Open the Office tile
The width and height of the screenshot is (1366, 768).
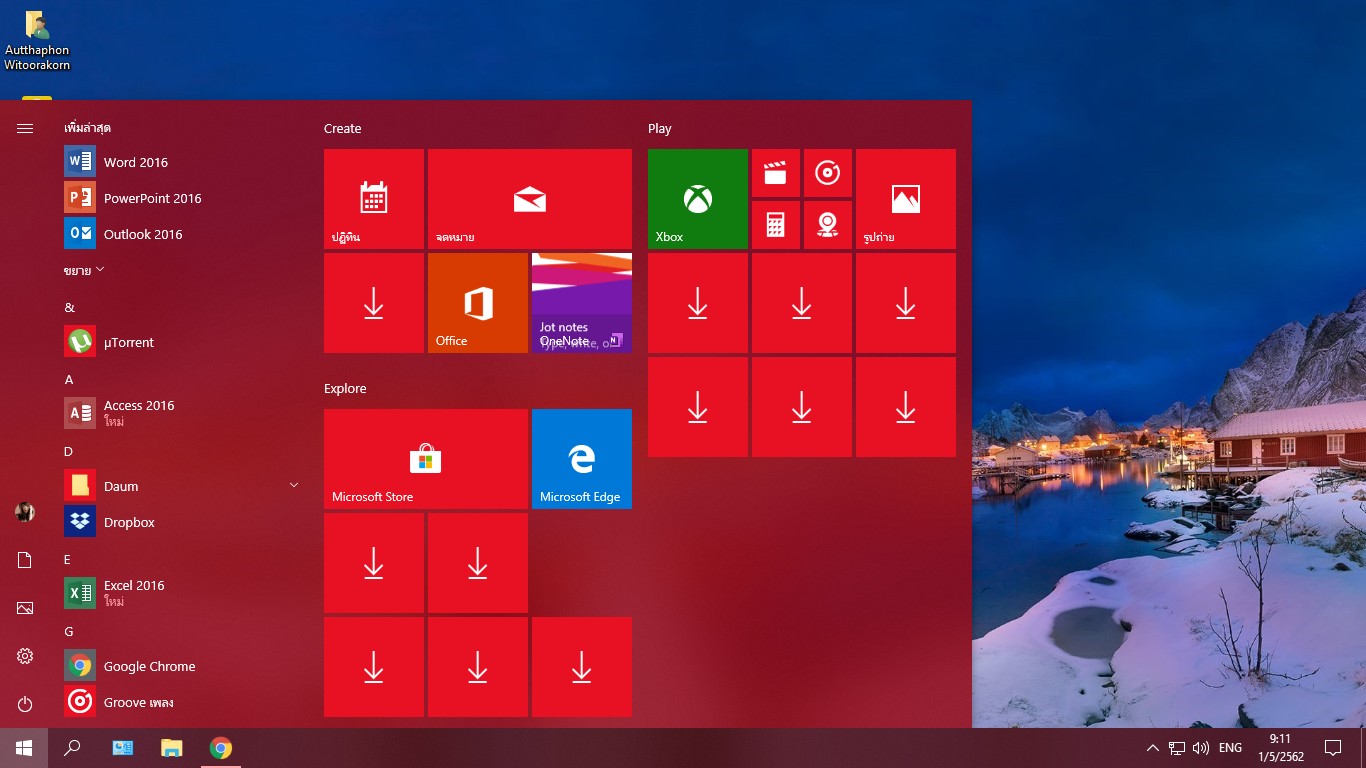[478, 303]
